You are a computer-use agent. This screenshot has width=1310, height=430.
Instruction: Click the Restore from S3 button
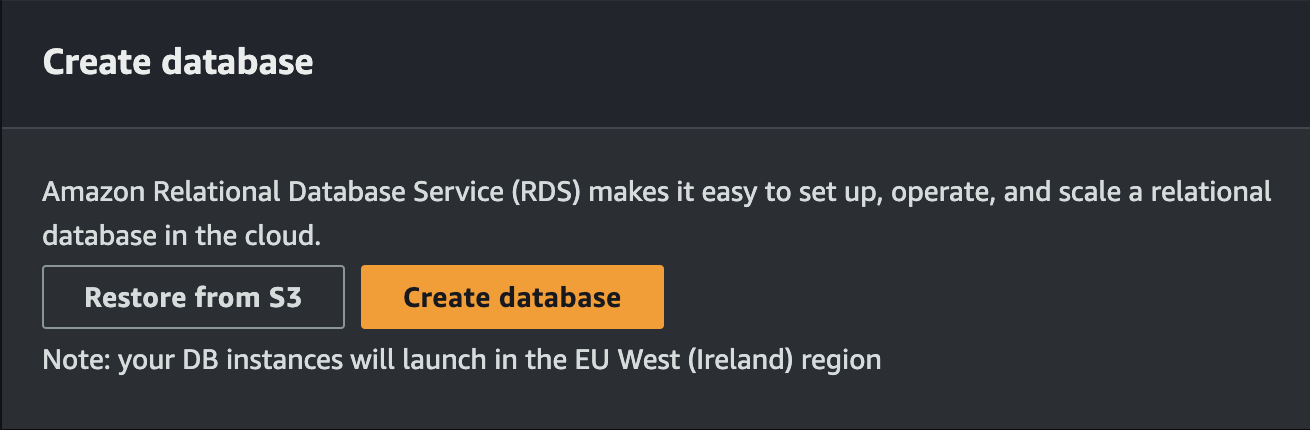point(193,297)
